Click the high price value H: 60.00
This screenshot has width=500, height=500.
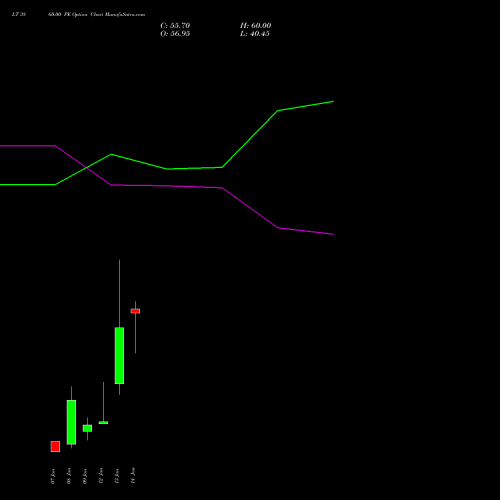click(x=255, y=26)
